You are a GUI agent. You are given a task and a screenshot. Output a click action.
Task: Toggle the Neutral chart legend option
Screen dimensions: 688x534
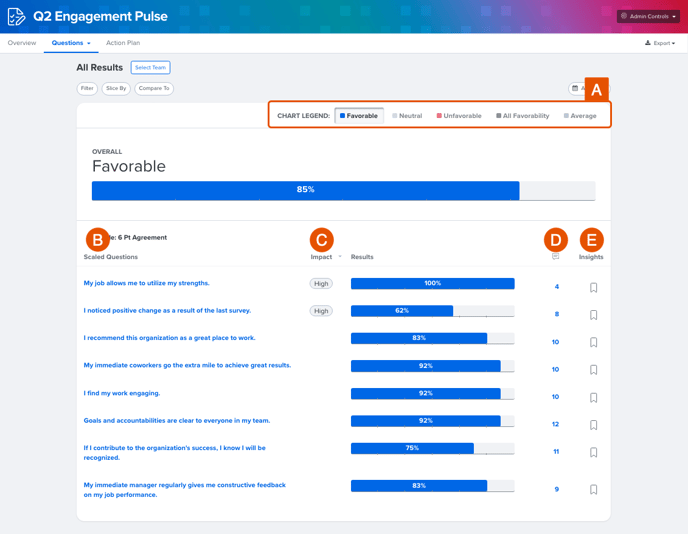(x=407, y=116)
